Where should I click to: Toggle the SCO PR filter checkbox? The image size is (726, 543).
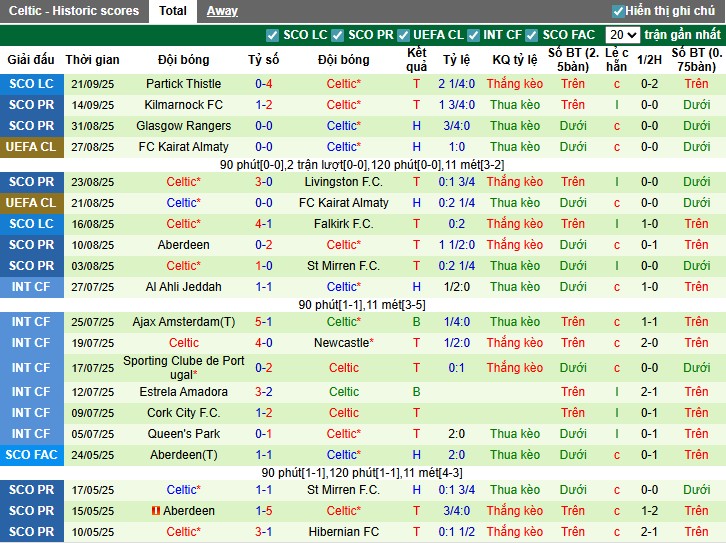tap(338, 35)
